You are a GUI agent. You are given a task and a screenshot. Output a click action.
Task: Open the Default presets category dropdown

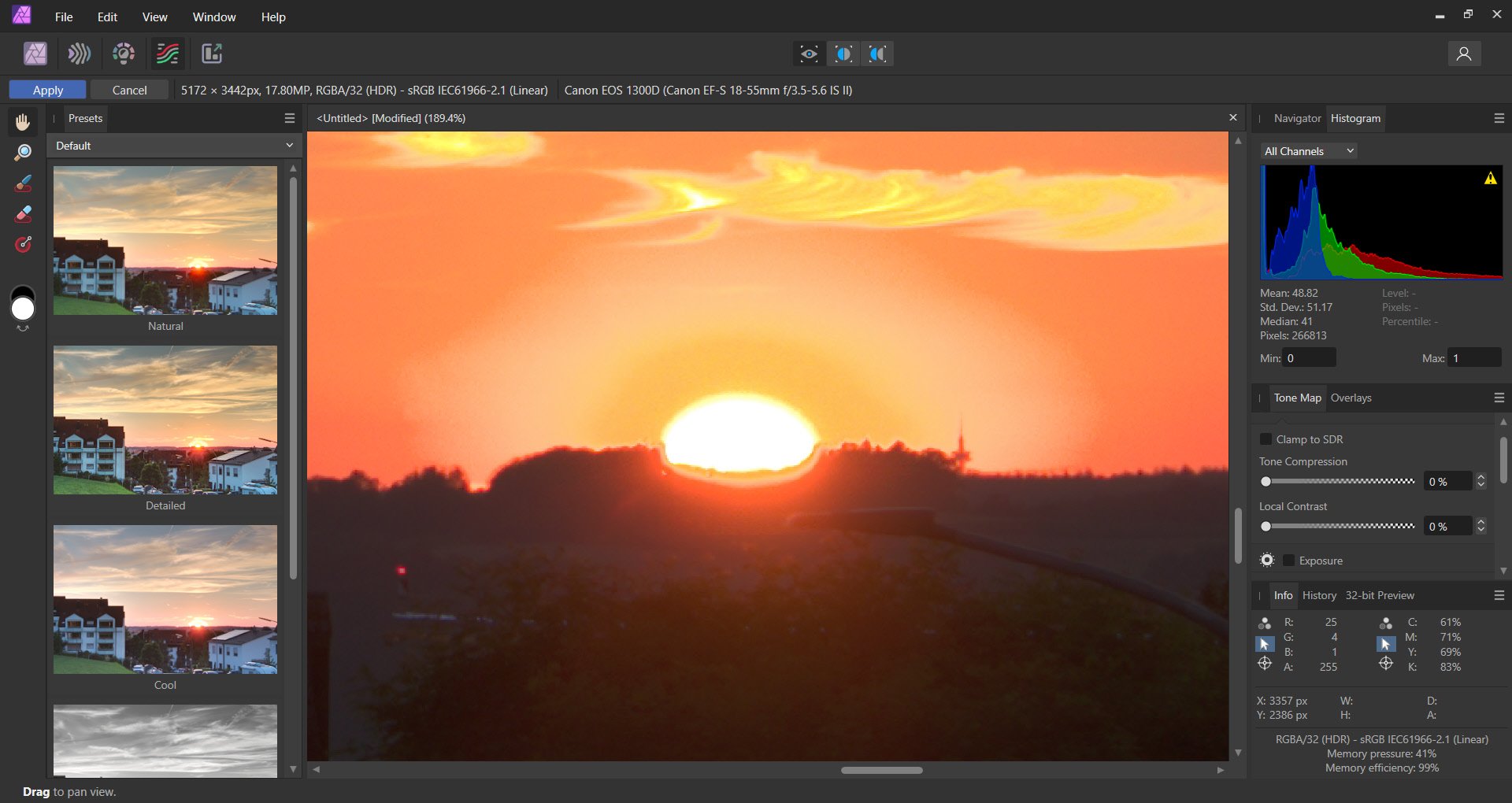click(x=174, y=146)
